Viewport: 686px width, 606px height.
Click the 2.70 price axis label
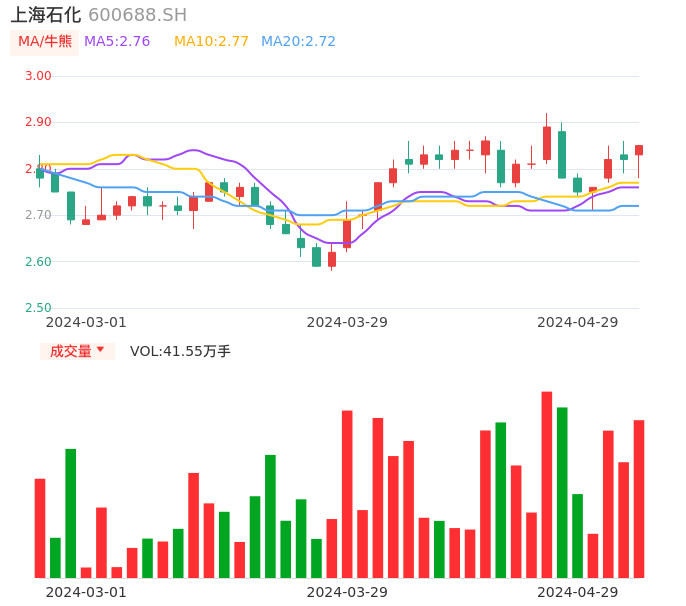coord(38,215)
